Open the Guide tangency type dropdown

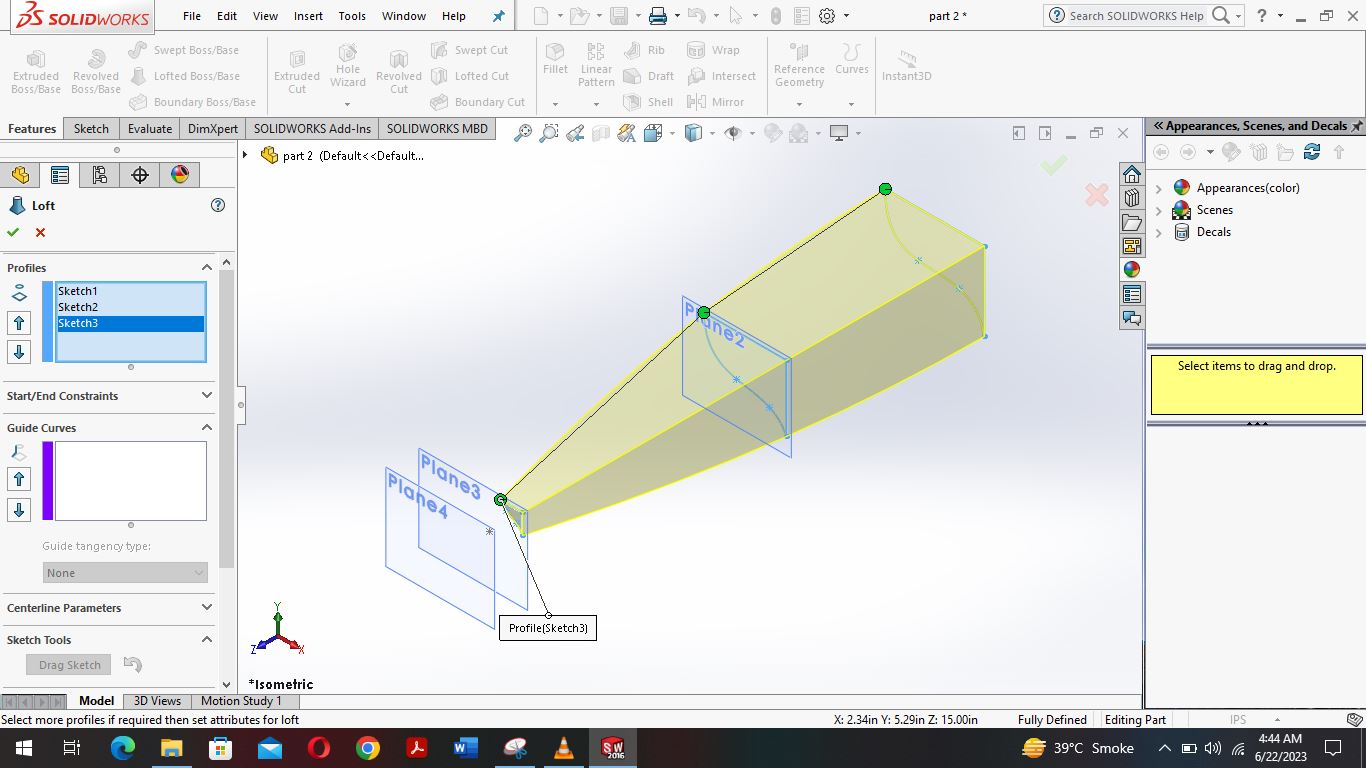point(126,572)
